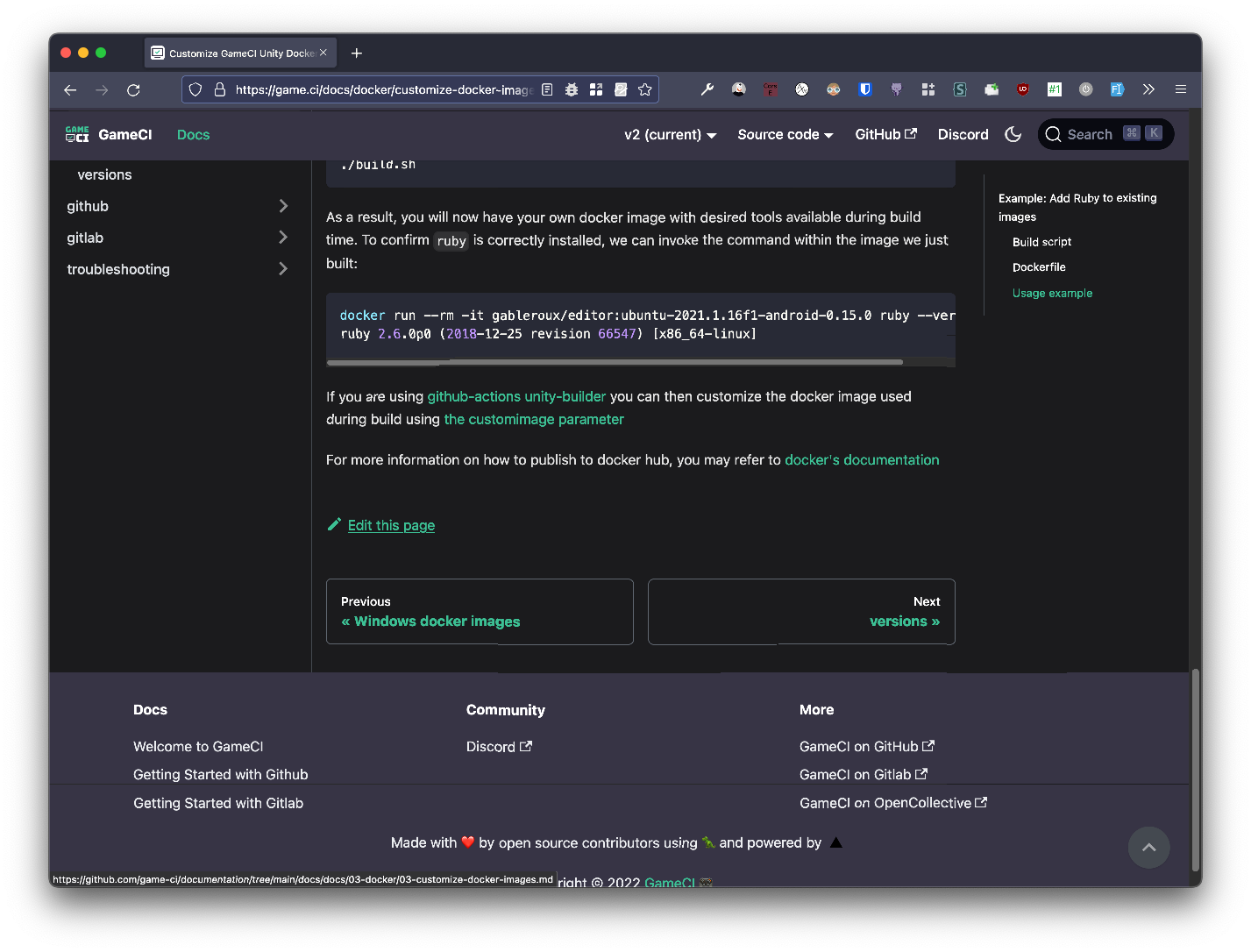1251x952 pixels.
Task: Open the v2 (current) version dropdown
Action: coord(671,135)
